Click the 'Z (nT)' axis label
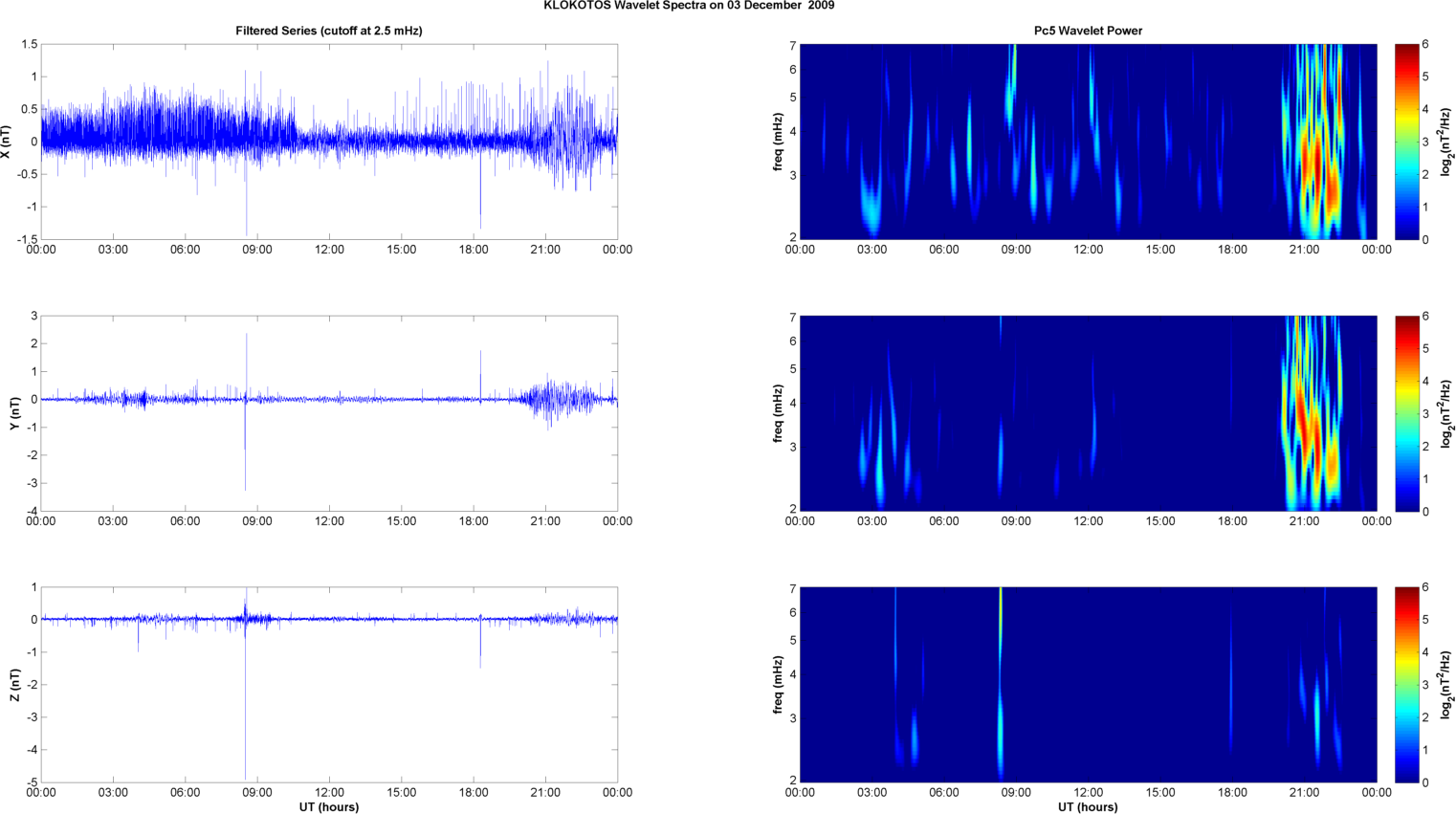The image size is (1456, 814). coord(14,685)
